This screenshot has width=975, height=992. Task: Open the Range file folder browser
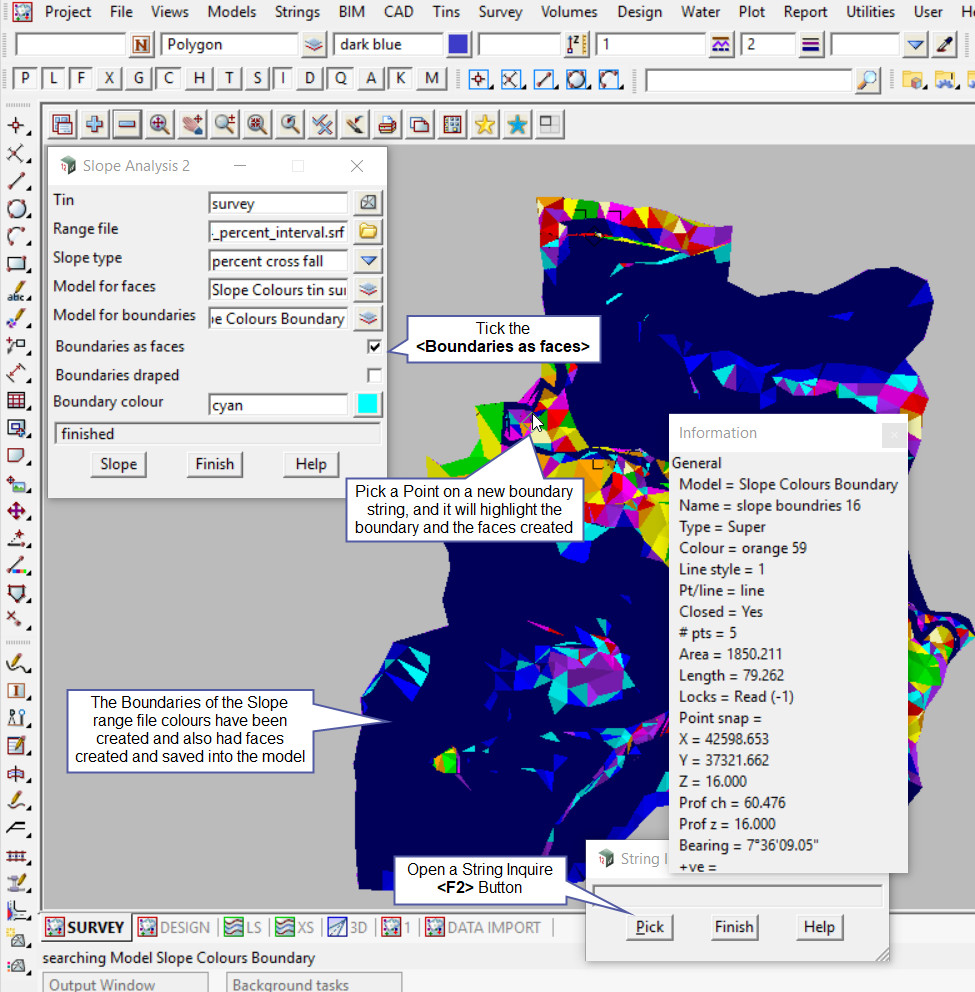(x=368, y=232)
